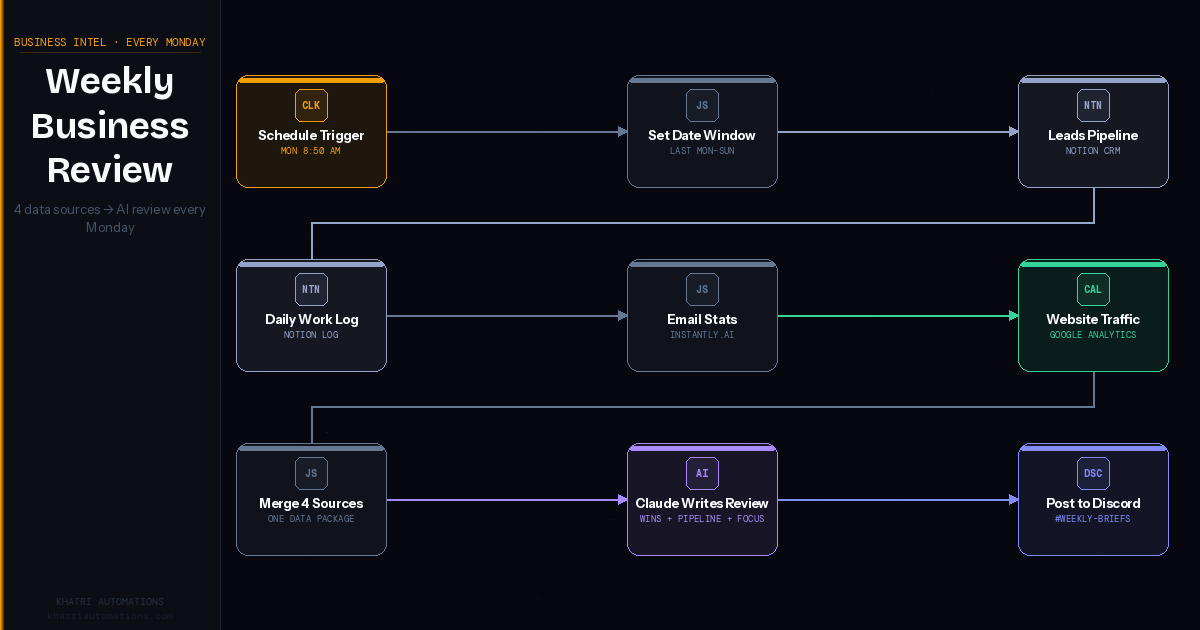Image resolution: width=1200 pixels, height=630 pixels.
Task: Select the Schedule Trigger node title
Action: point(311,135)
